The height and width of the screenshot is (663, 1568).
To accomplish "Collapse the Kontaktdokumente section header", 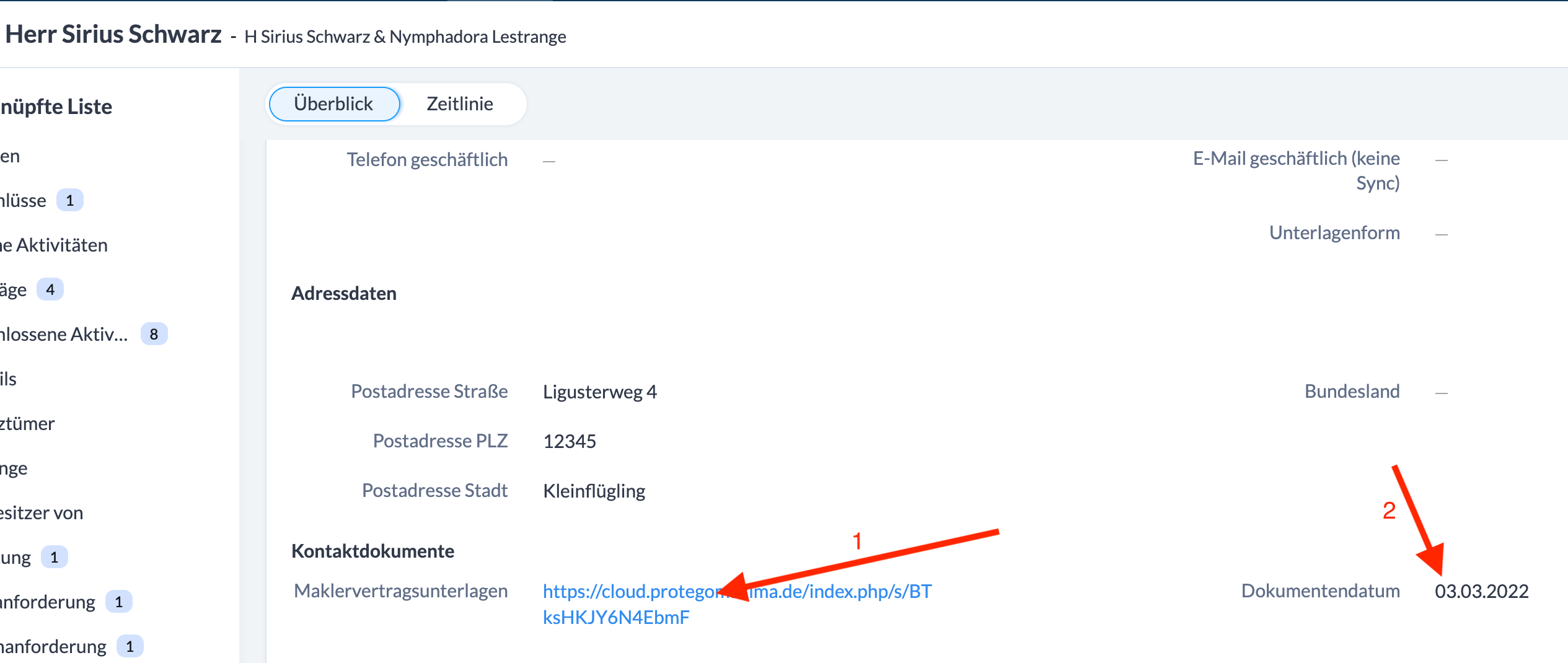I will [x=372, y=551].
